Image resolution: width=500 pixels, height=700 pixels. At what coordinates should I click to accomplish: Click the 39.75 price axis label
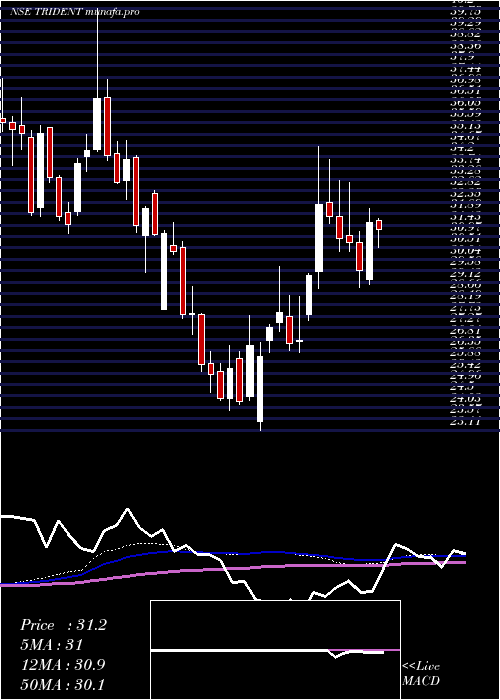click(x=465, y=12)
